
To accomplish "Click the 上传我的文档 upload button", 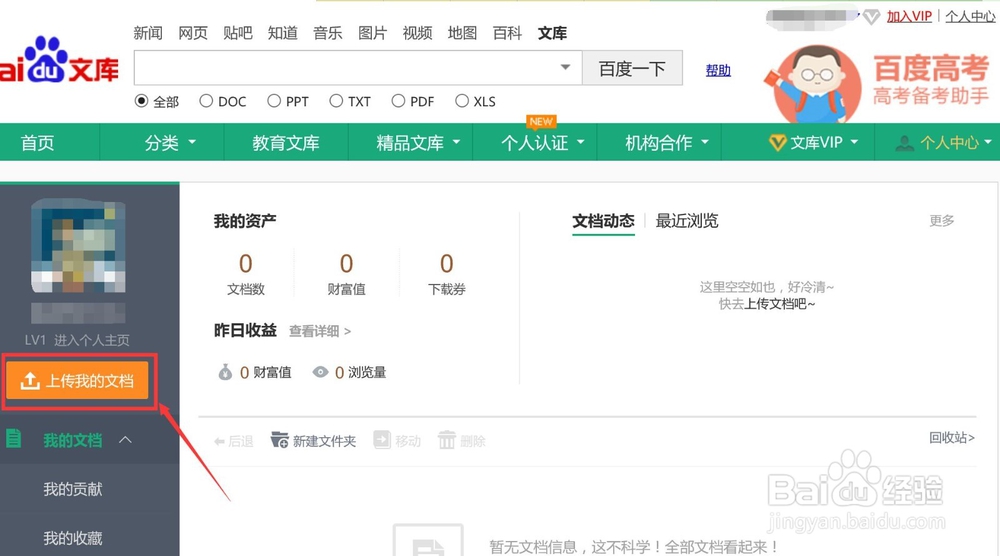I will (77, 381).
